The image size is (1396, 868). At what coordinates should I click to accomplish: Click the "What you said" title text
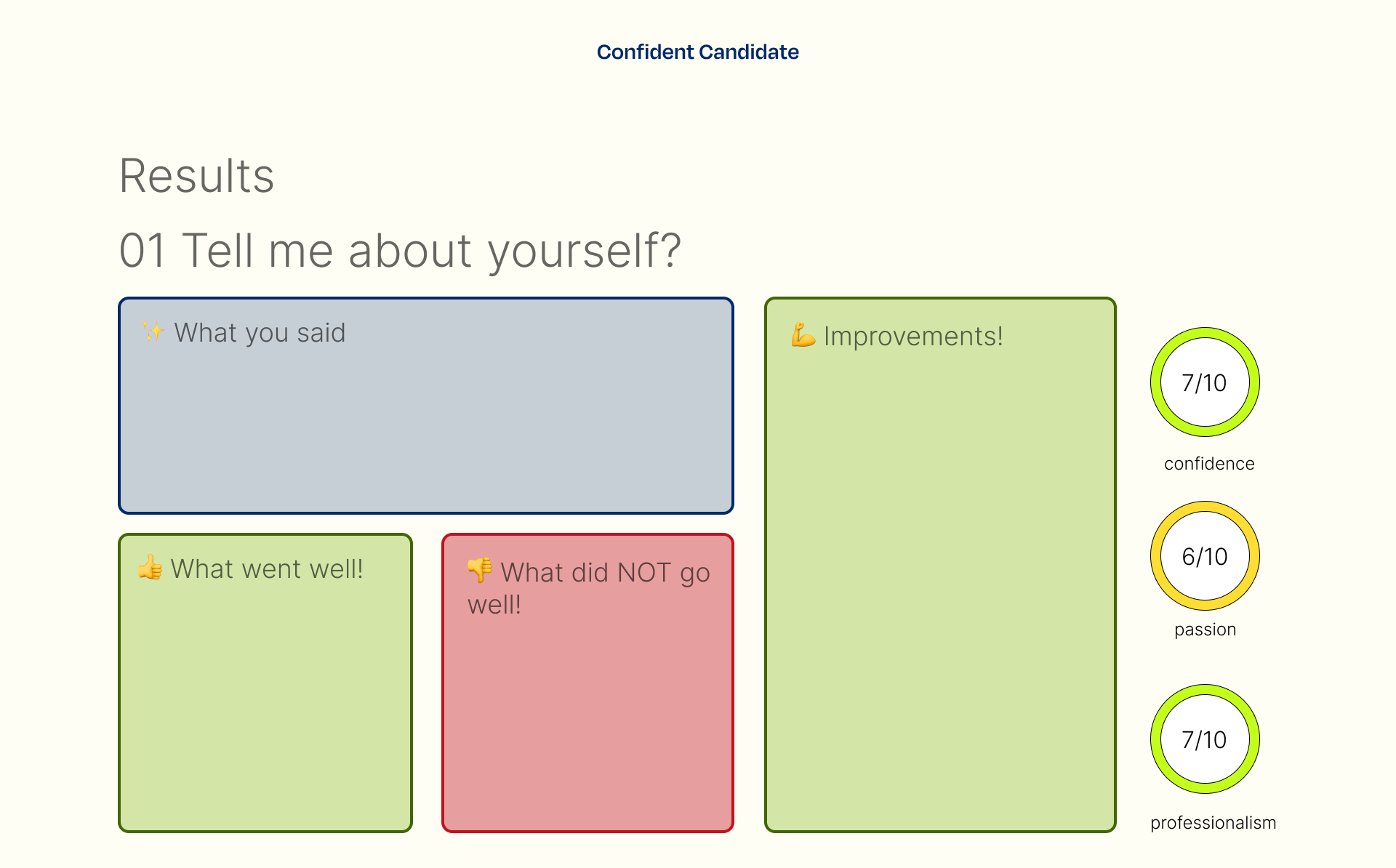pos(260,333)
